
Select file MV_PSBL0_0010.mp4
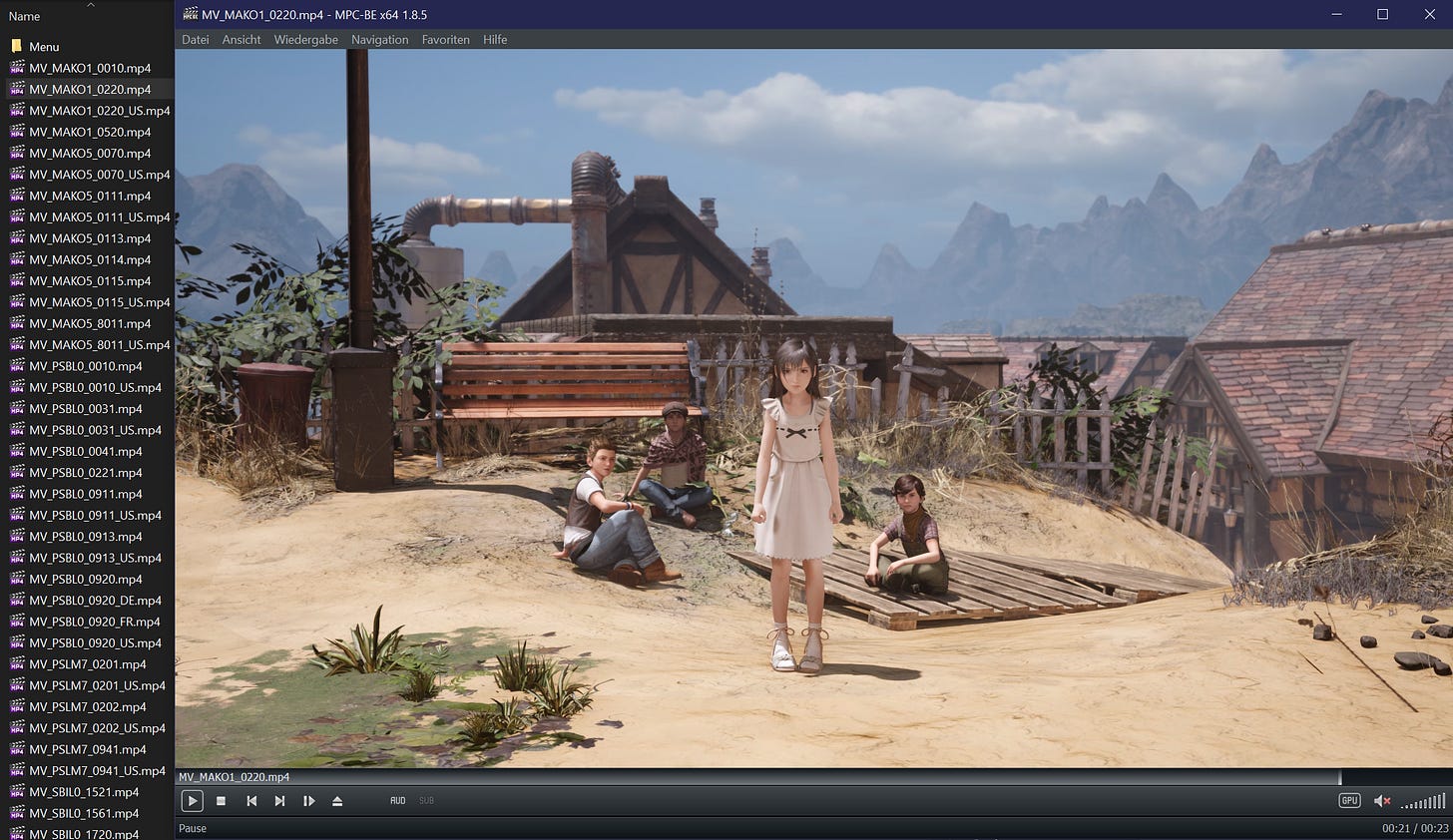(87, 366)
